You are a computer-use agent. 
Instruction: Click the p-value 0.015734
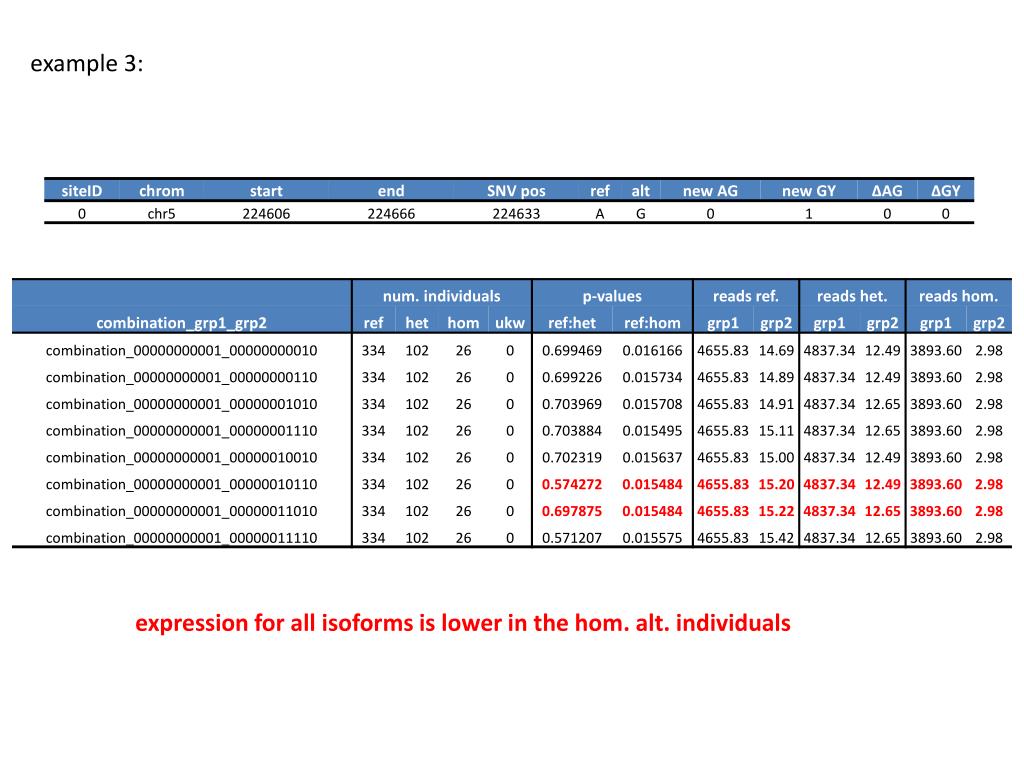[652, 377]
